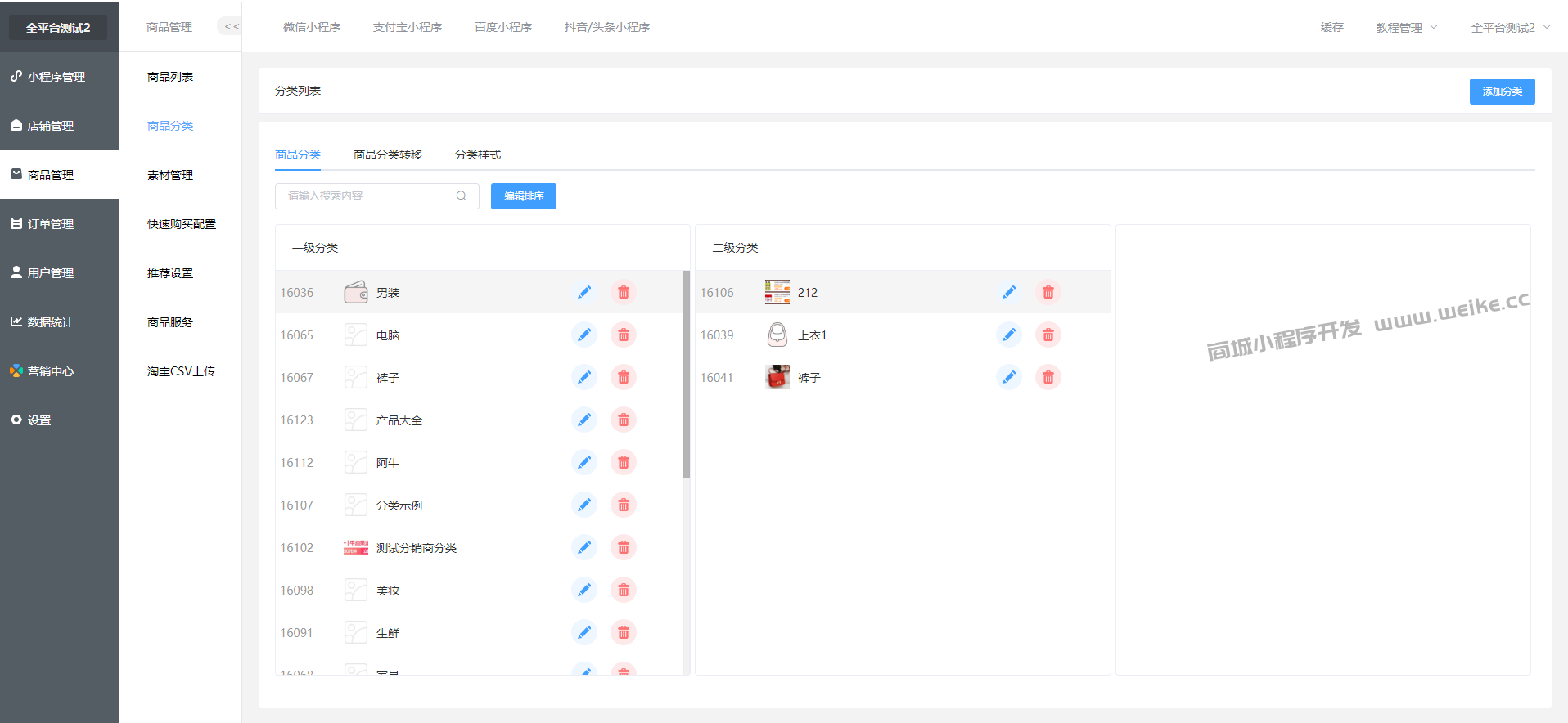Delete the 男装 category

pos(624,292)
